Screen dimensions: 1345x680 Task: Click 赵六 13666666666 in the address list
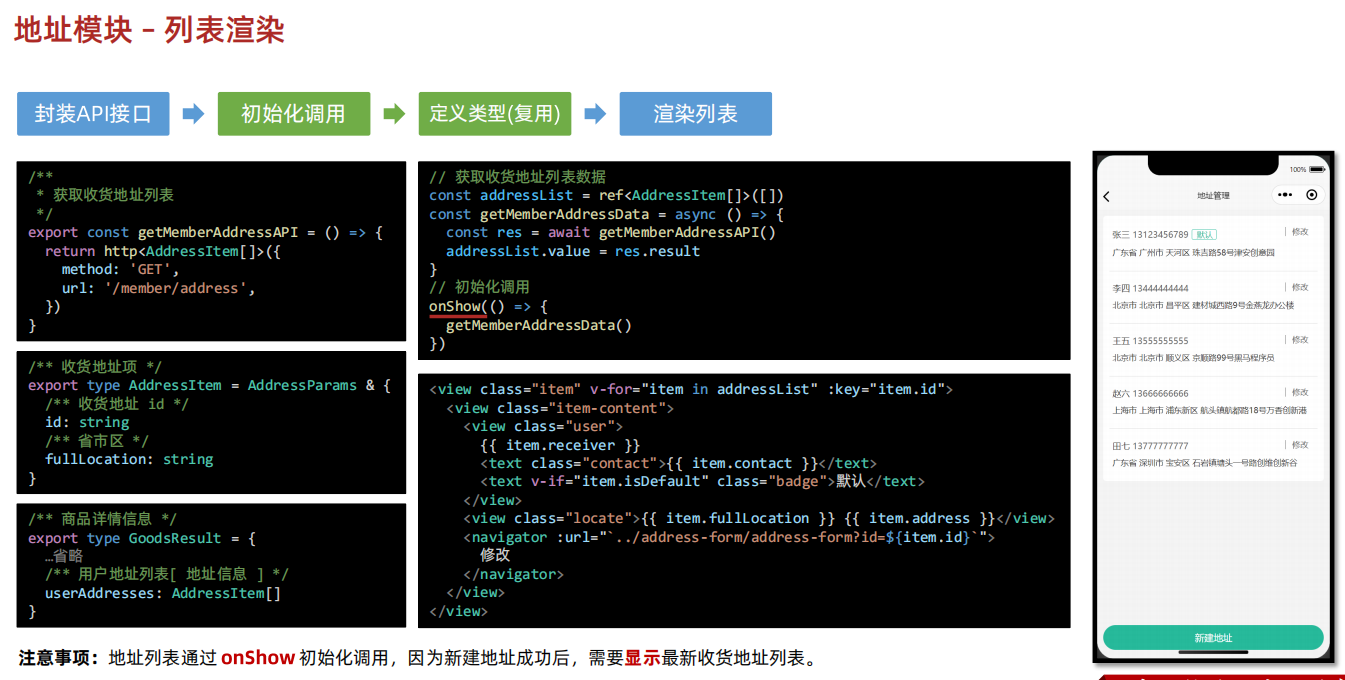[1150, 394]
